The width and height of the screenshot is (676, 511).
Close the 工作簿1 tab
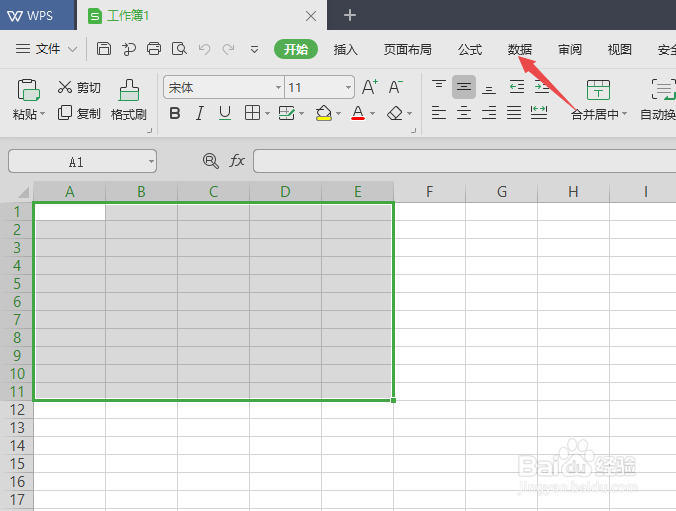[311, 16]
